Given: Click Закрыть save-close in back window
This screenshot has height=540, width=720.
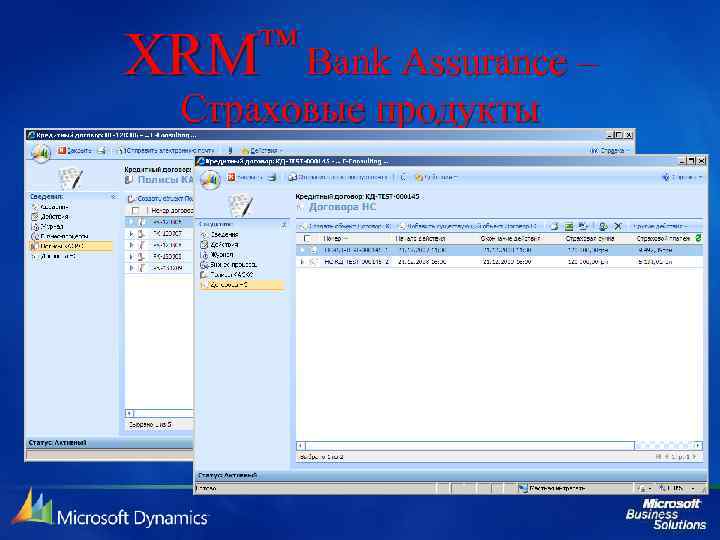Looking at the screenshot, I should [74, 151].
